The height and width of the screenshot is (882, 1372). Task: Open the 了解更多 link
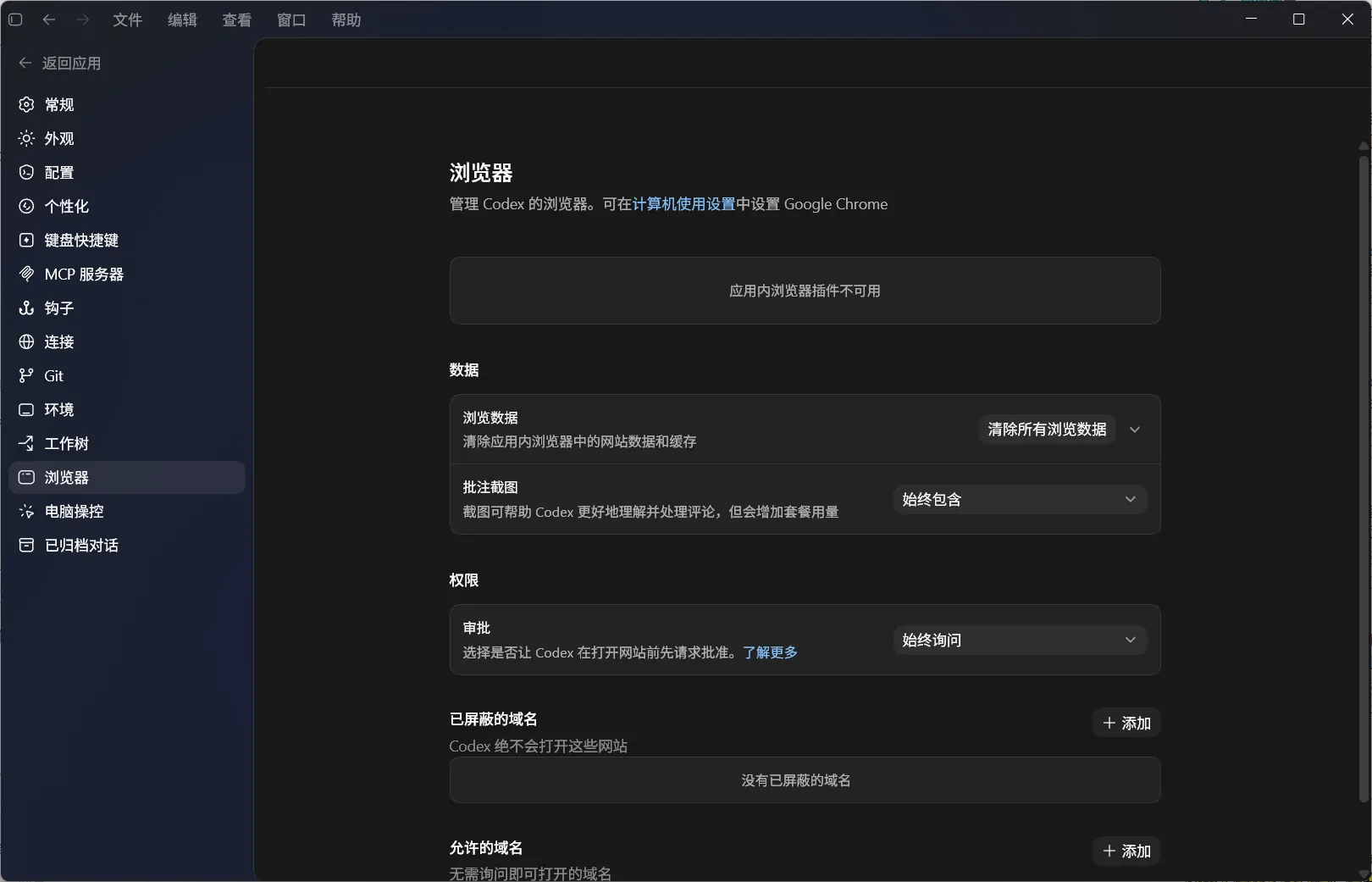(770, 652)
